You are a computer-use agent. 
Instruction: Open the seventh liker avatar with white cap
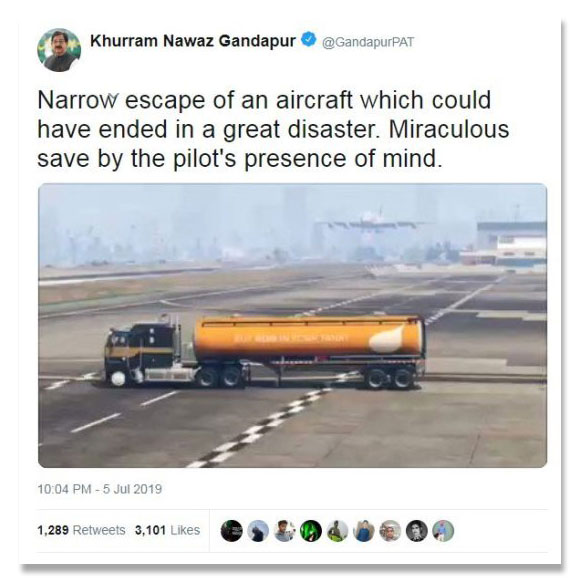click(x=390, y=531)
